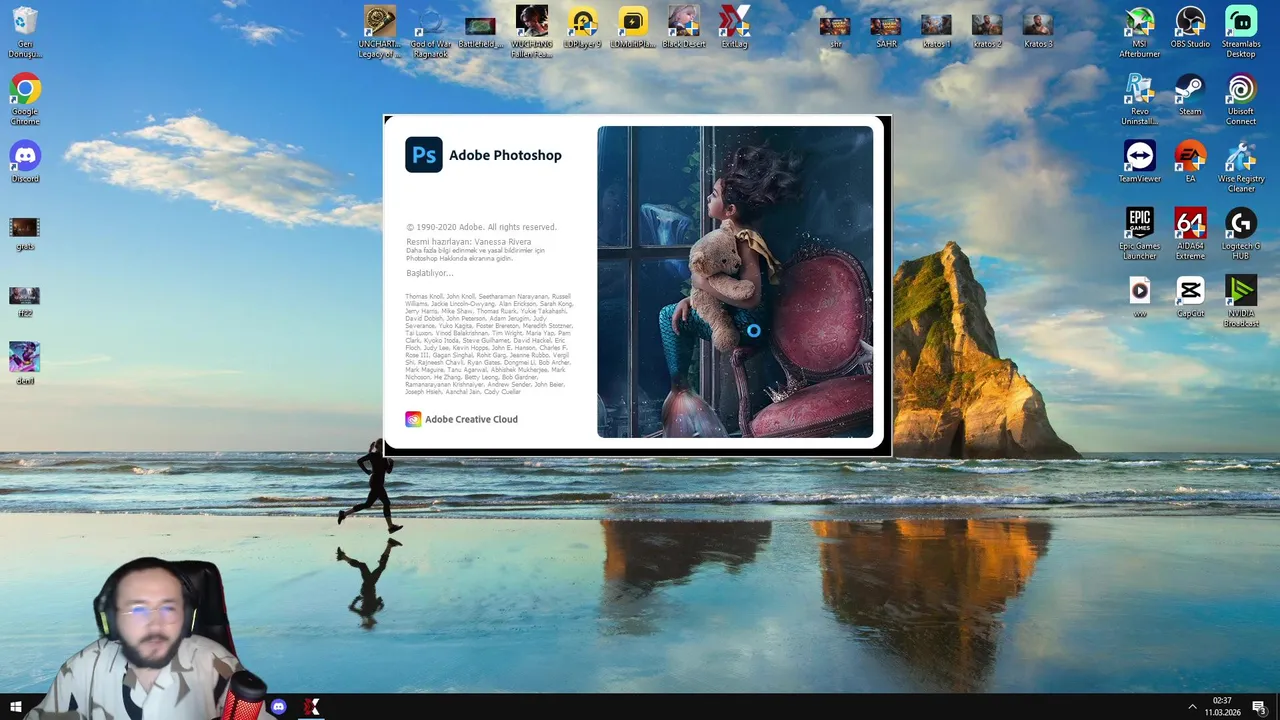Select the 'shr' video file thumbnail
Image resolution: width=1280 pixels, height=720 pixels.
tap(835, 26)
